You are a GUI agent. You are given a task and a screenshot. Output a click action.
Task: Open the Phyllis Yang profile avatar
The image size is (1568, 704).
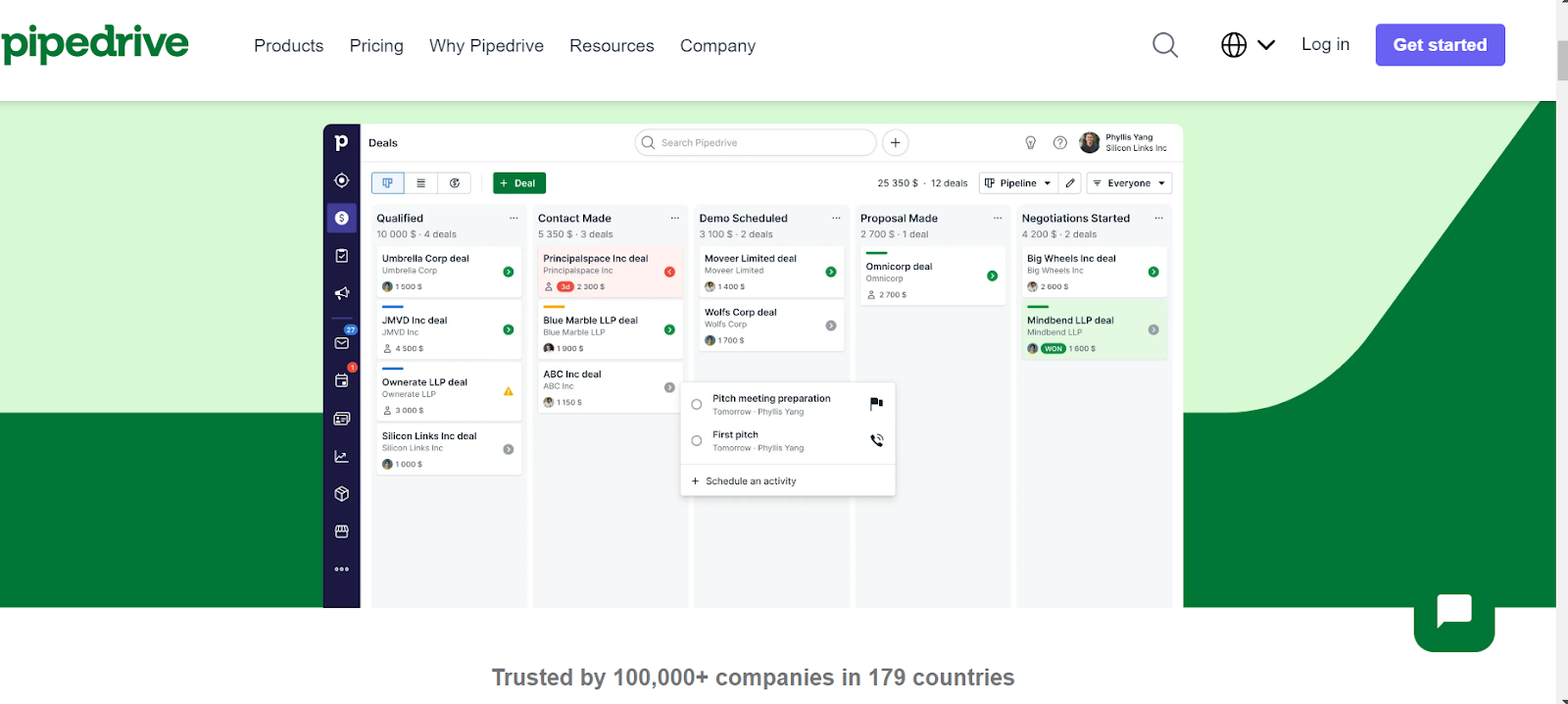click(x=1089, y=143)
